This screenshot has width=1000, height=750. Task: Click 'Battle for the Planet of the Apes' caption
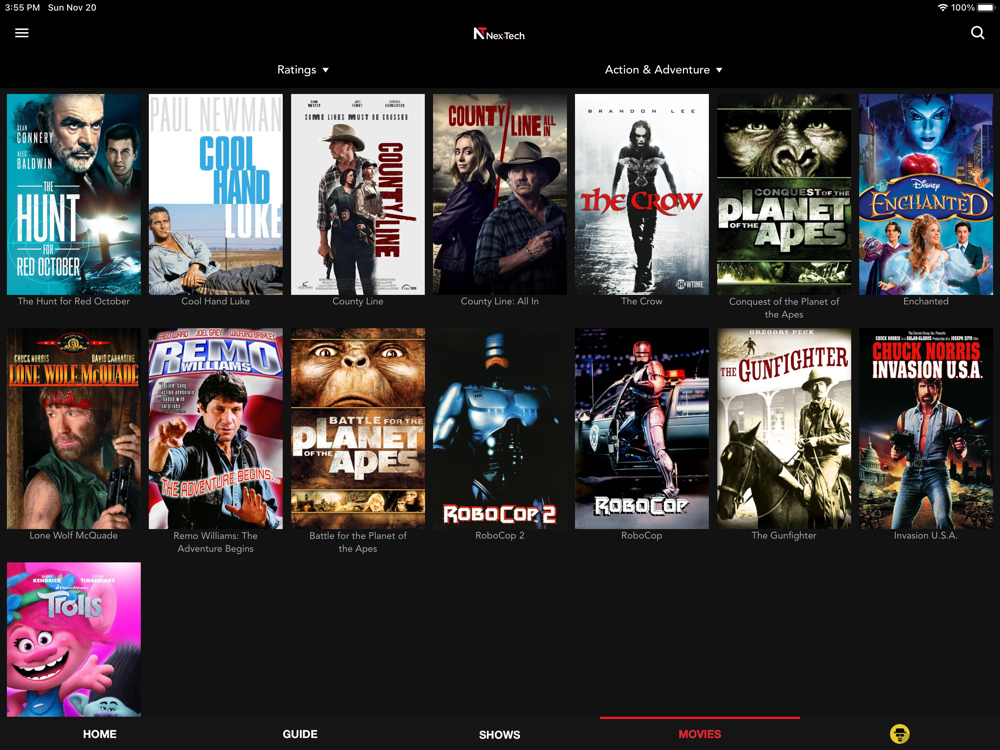pyautogui.click(x=358, y=542)
